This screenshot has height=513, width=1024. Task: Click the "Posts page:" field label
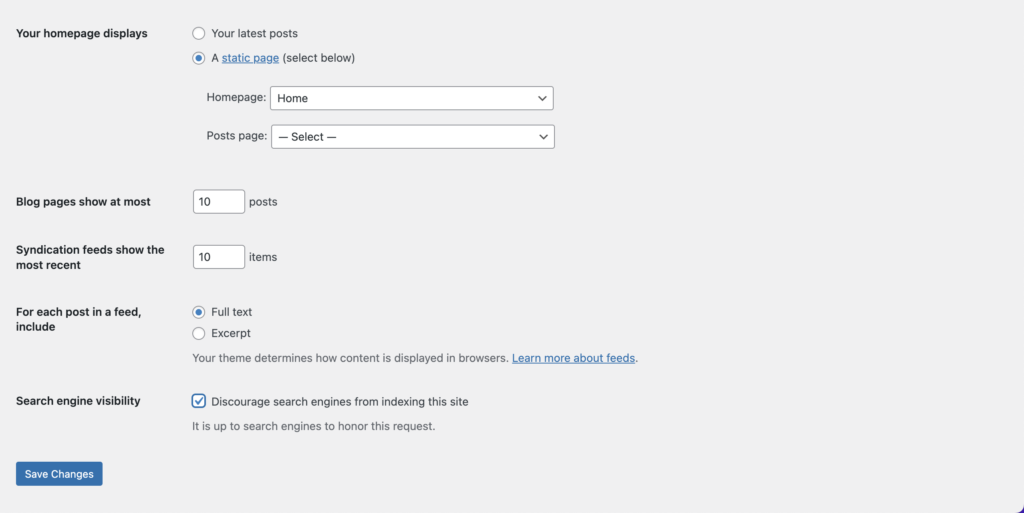pos(237,136)
